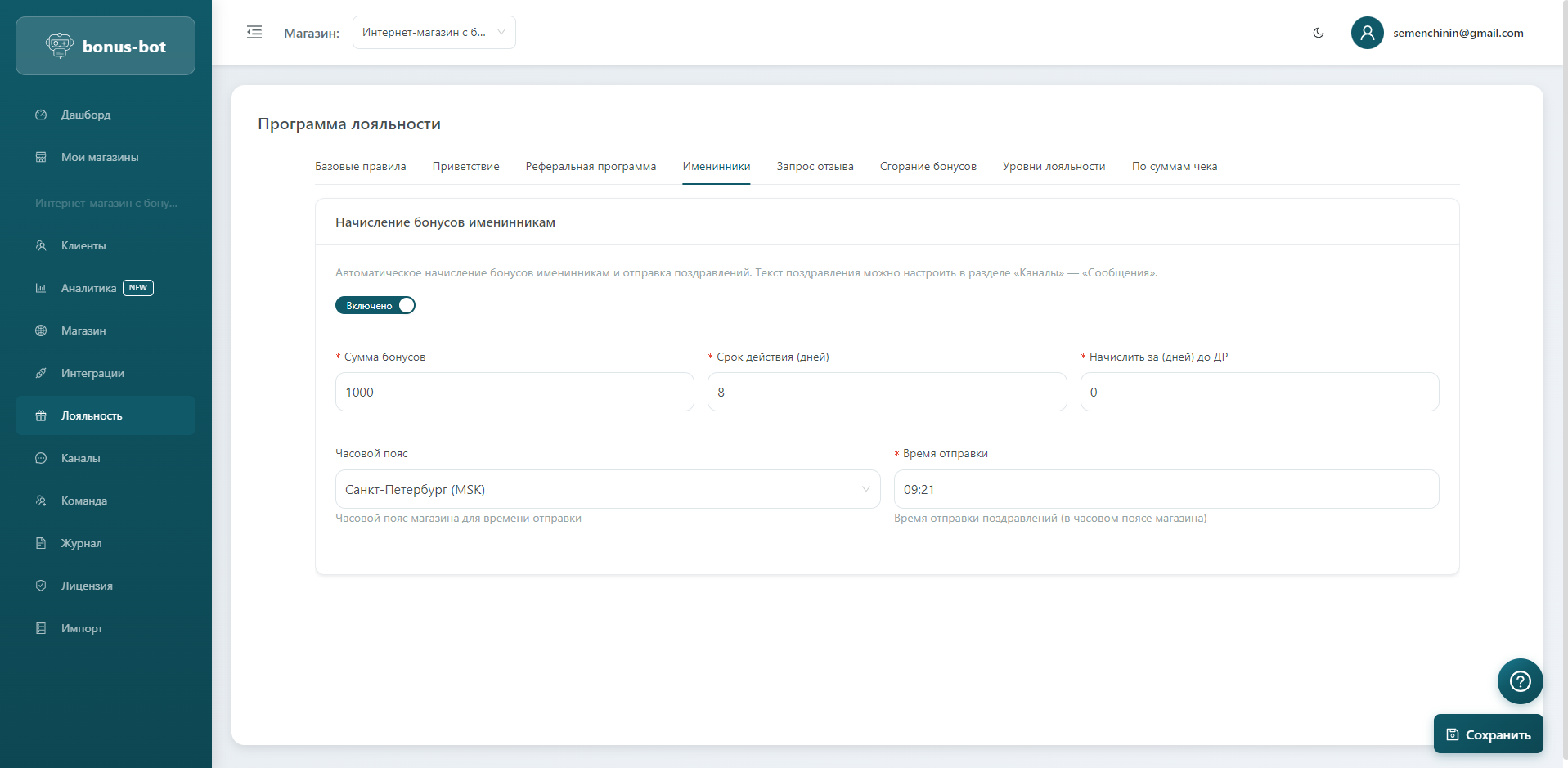Disable the Включено birthday bonus switch
This screenshot has height=768, width=1568.
(x=375, y=305)
